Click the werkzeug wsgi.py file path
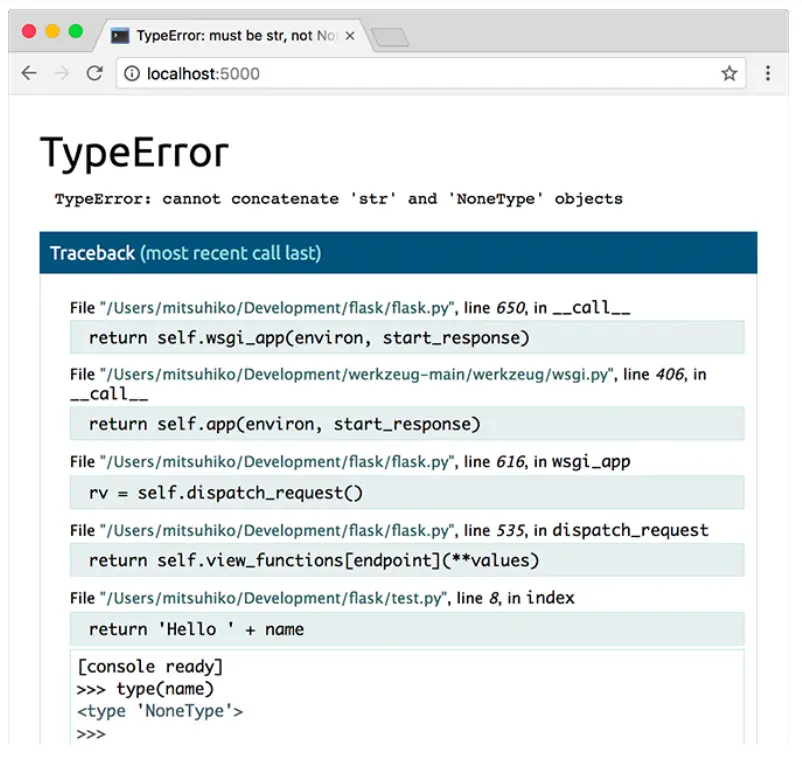 [357, 374]
